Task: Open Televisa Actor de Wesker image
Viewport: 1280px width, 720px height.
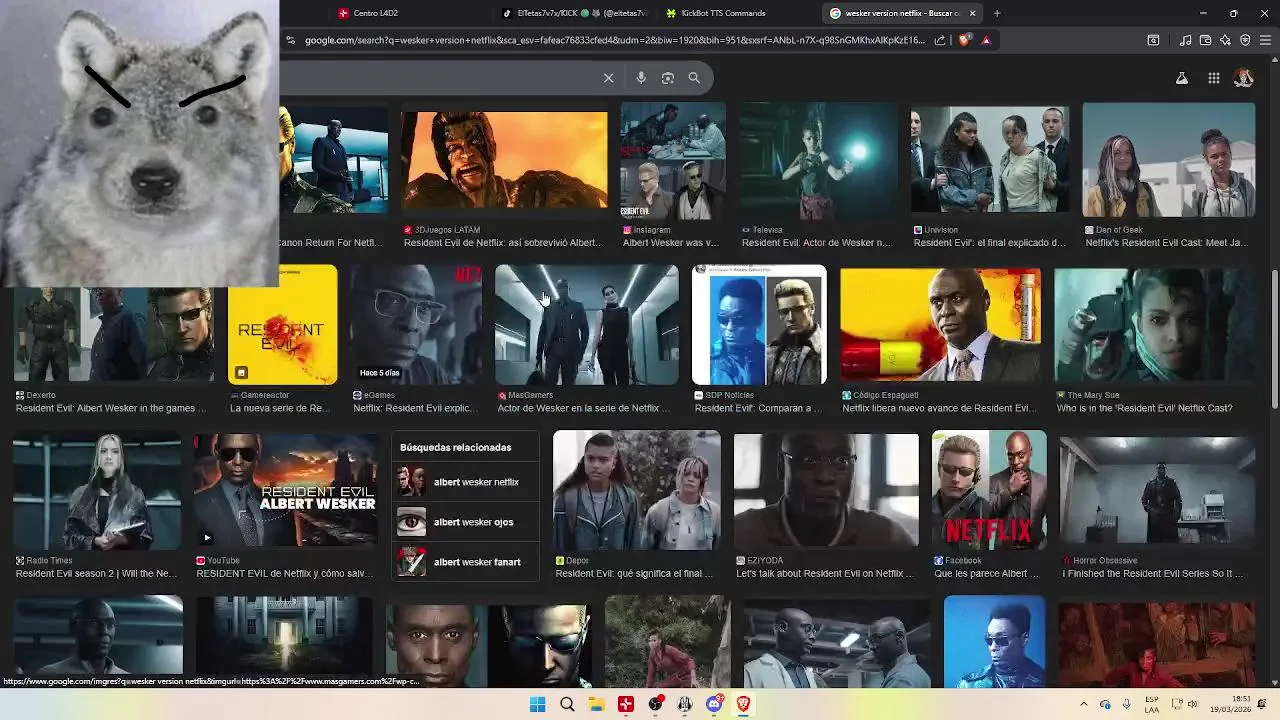Action: (x=819, y=160)
